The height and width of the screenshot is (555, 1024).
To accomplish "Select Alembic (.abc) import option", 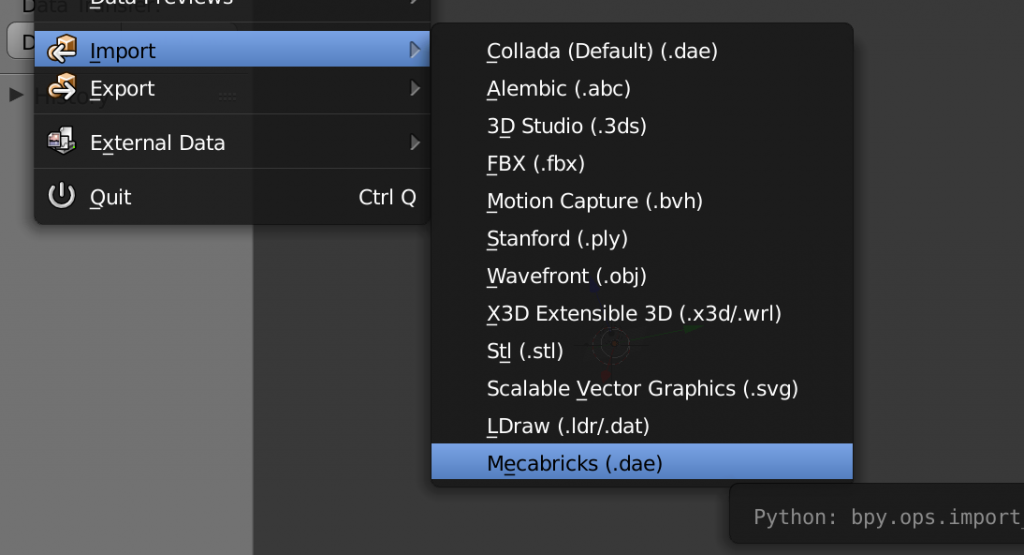I will [558, 89].
